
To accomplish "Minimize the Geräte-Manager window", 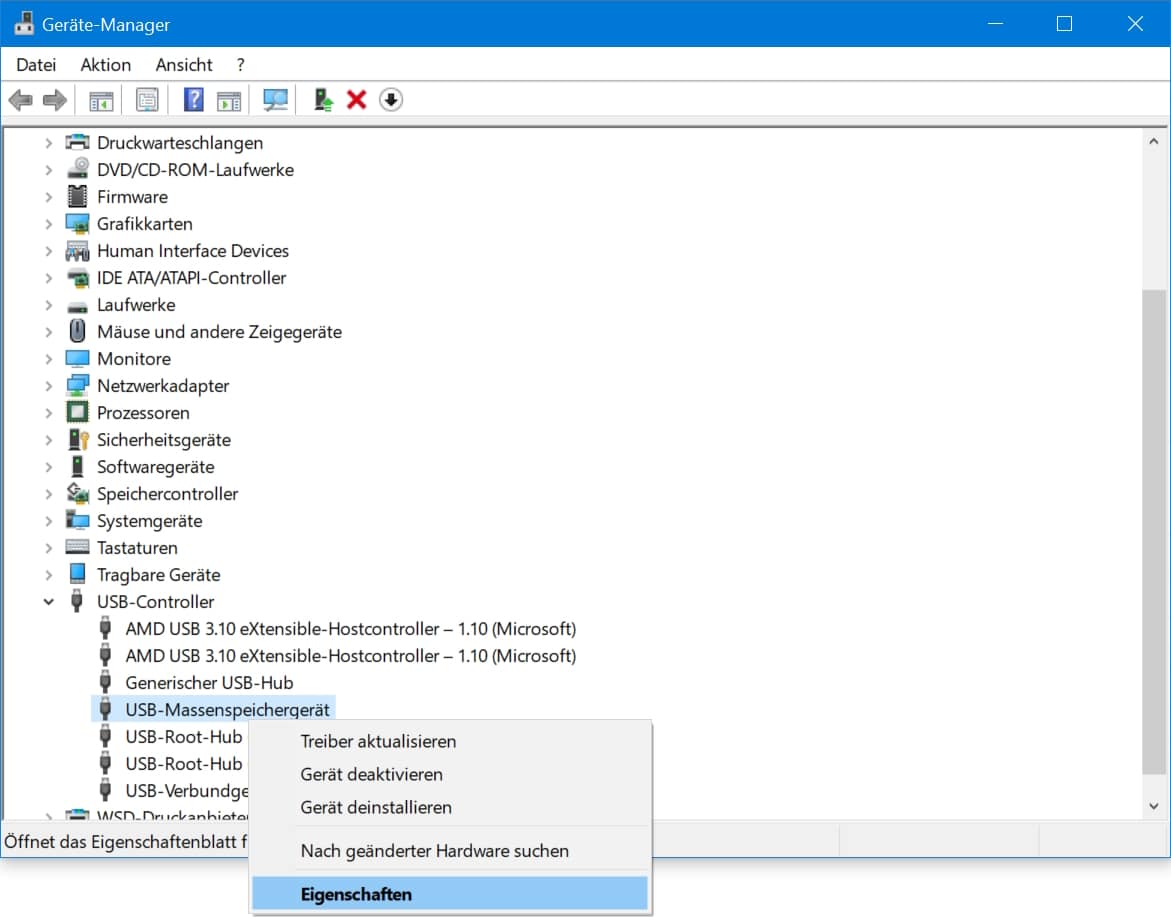I will [995, 24].
